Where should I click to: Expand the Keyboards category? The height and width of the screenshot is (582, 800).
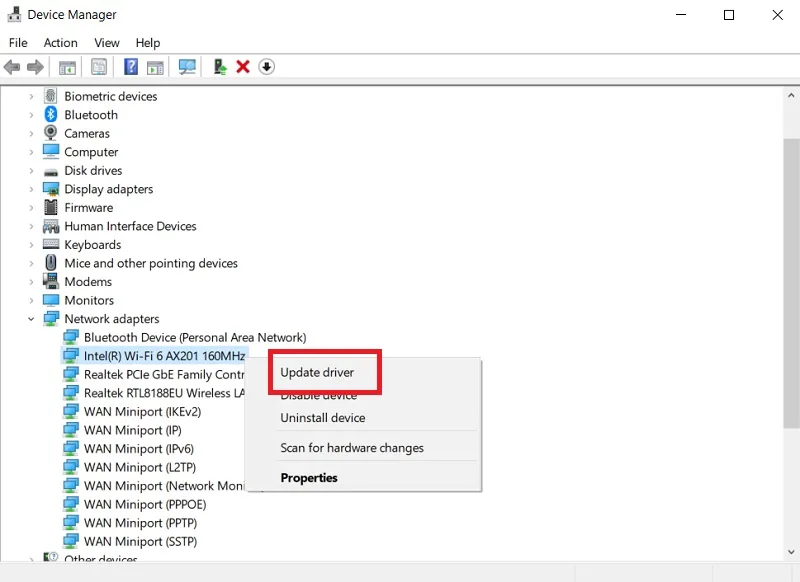point(31,245)
